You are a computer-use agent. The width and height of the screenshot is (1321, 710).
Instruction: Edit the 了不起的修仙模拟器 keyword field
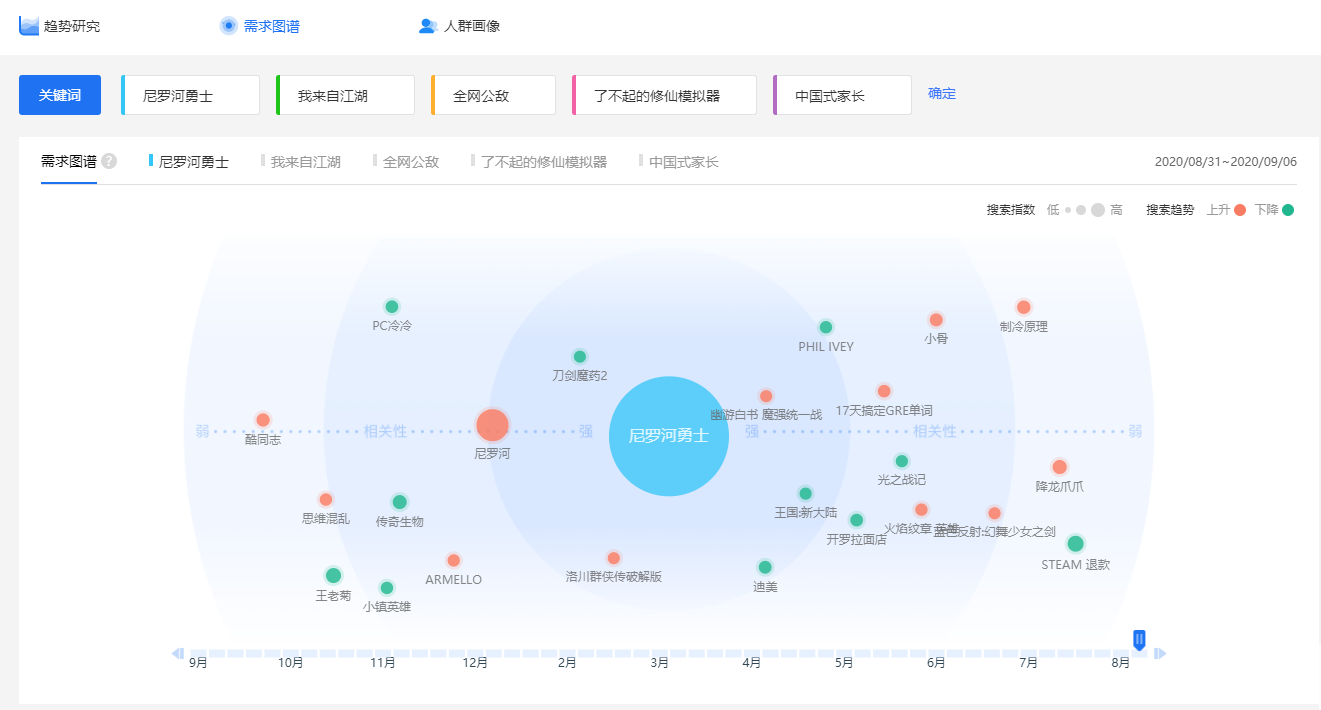[x=664, y=95]
